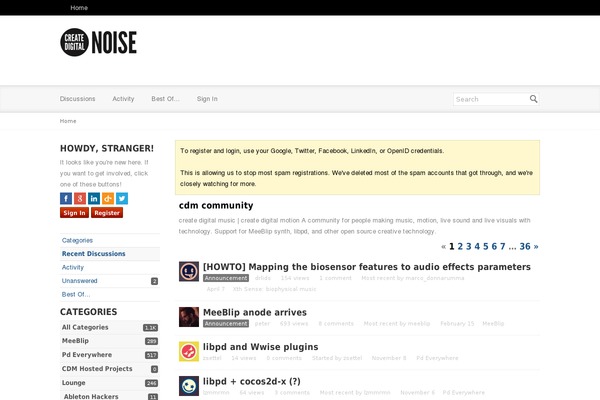
Task: Open the Ableton Hackers category
Action: [x=110, y=396]
